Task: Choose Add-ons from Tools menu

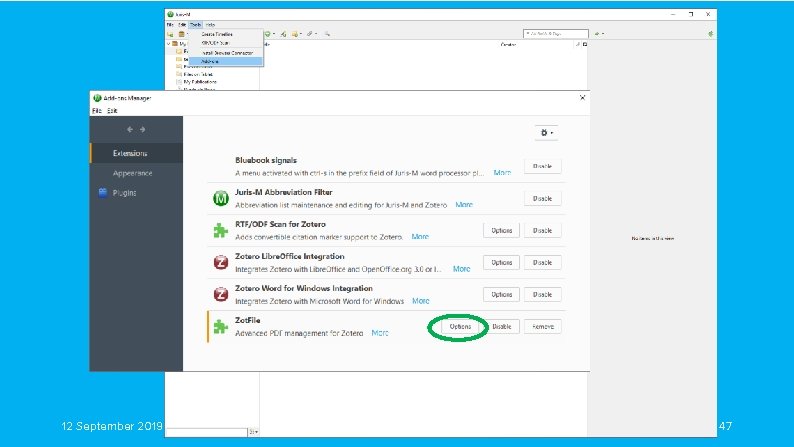Action: tap(226, 61)
